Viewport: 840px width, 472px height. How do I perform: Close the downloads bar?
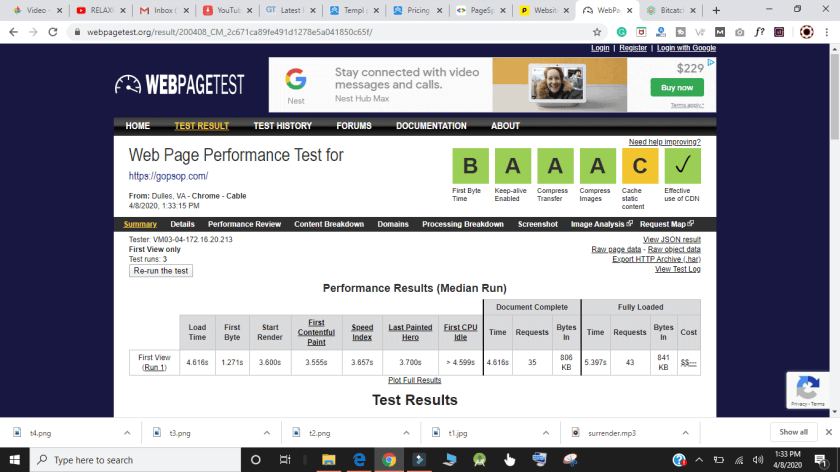tap(828, 432)
